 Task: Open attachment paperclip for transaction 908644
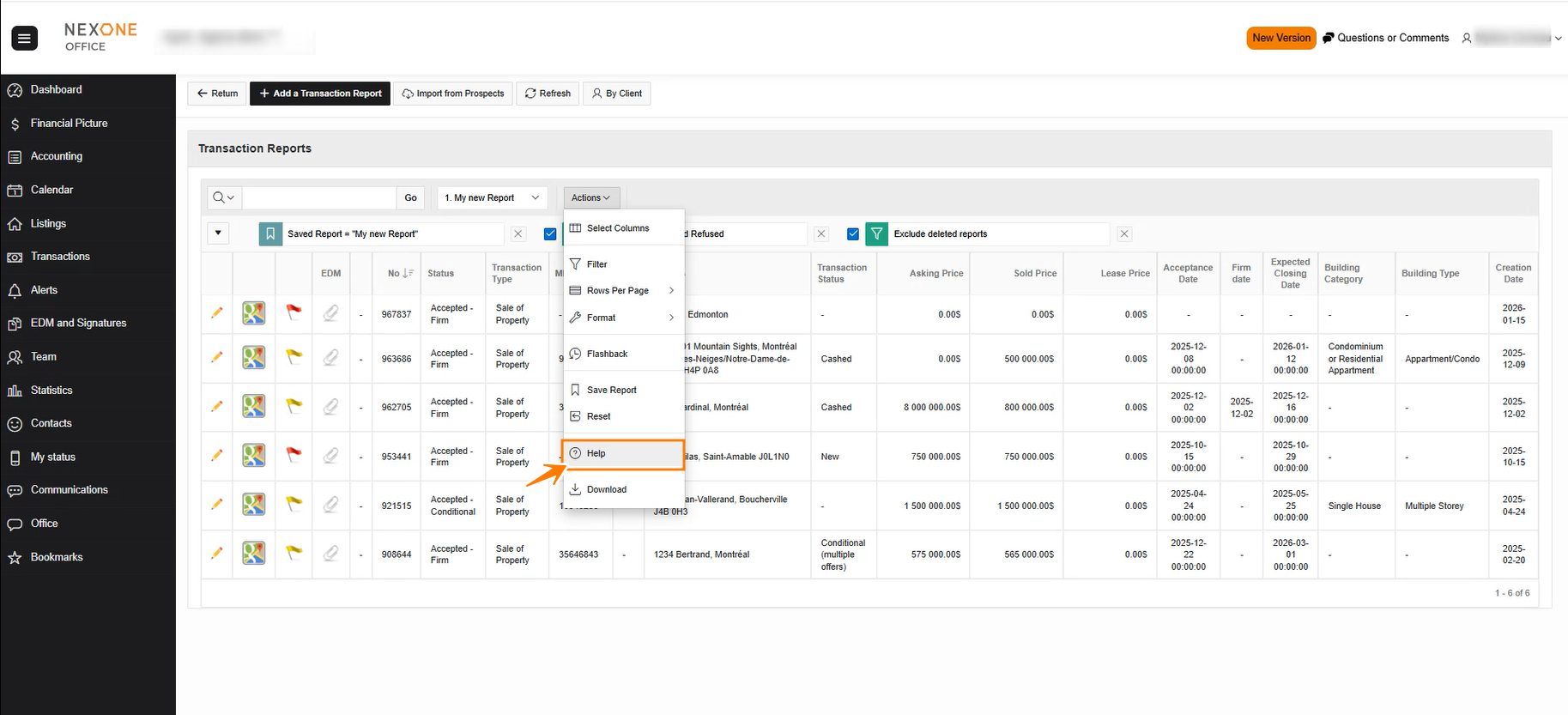point(330,554)
